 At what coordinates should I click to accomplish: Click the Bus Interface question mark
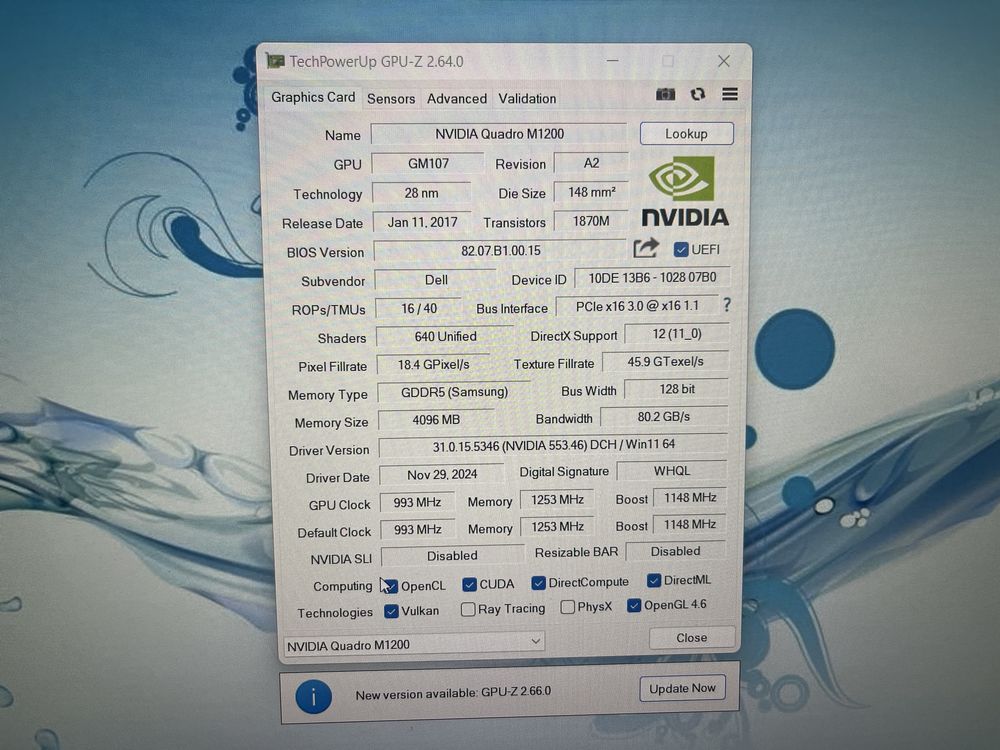tap(727, 305)
